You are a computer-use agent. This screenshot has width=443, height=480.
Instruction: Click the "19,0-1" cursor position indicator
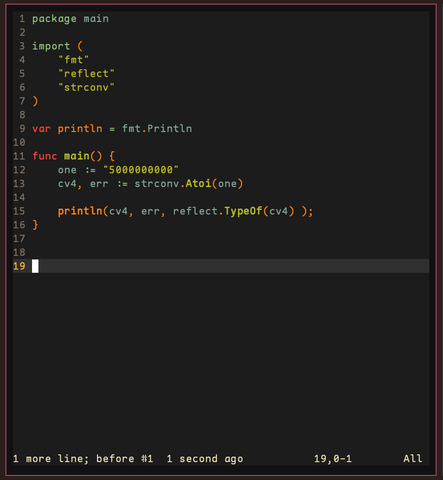(x=333, y=459)
